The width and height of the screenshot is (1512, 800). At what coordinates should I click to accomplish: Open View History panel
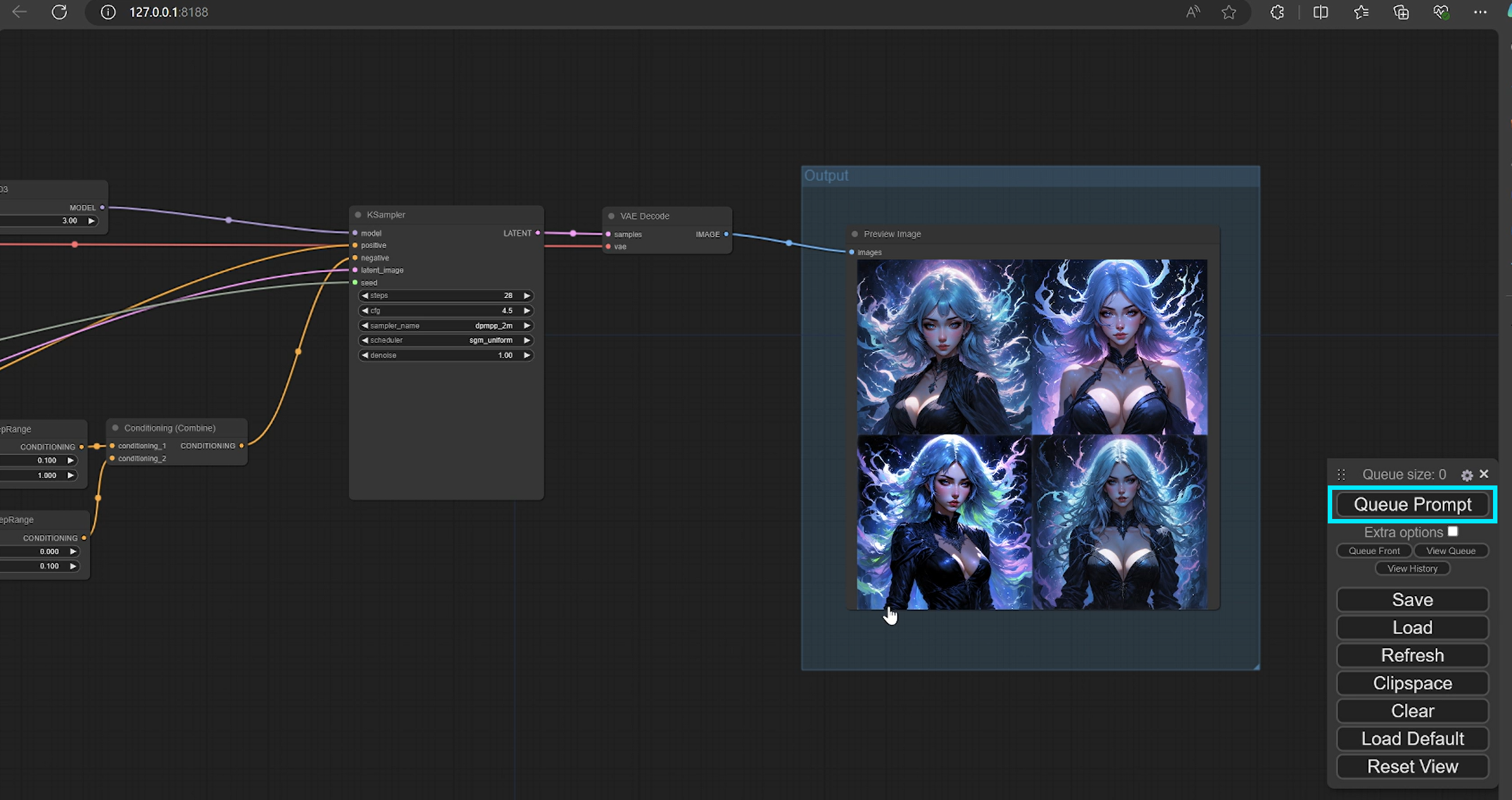tap(1411, 568)
